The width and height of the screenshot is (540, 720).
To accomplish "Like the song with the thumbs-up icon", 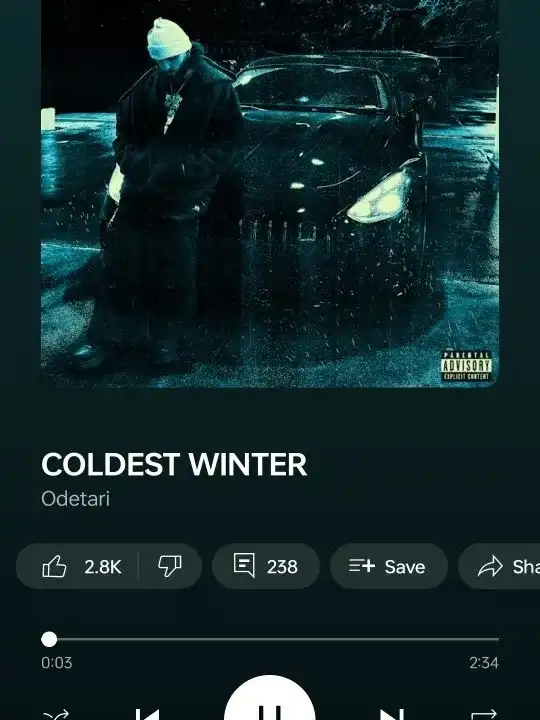I will (x=54, y=566).
